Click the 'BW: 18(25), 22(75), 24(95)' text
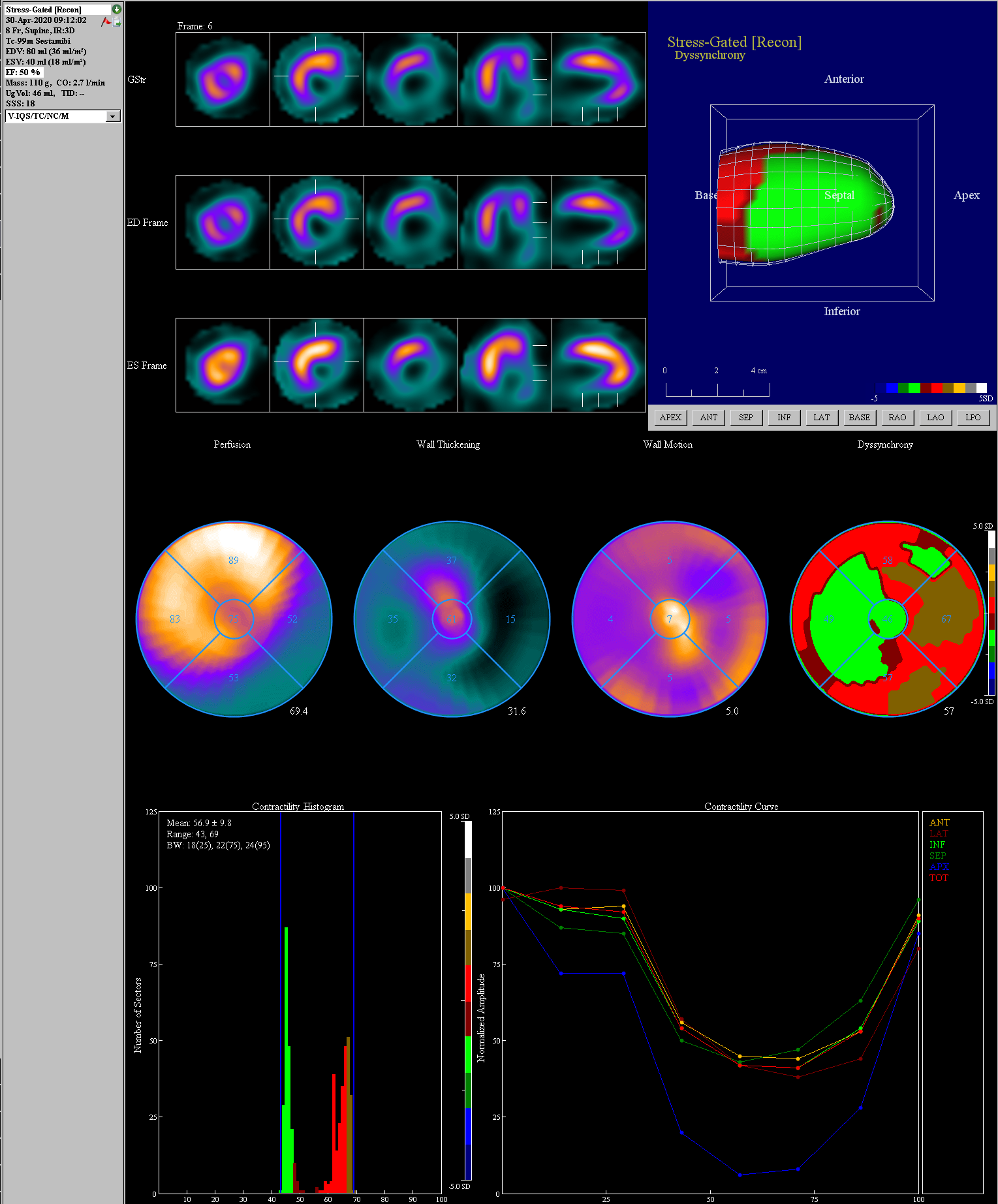The width and height of the screenshot is (998, 1204). (x=218, y=846)
